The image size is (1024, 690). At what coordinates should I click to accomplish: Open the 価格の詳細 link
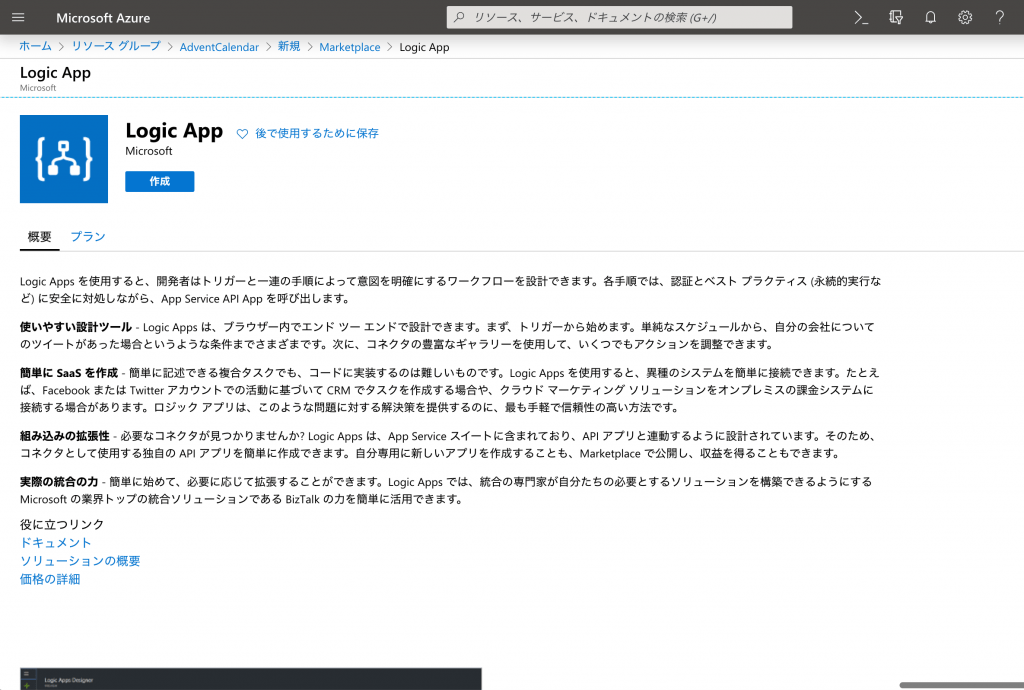[x=50, y=579]
